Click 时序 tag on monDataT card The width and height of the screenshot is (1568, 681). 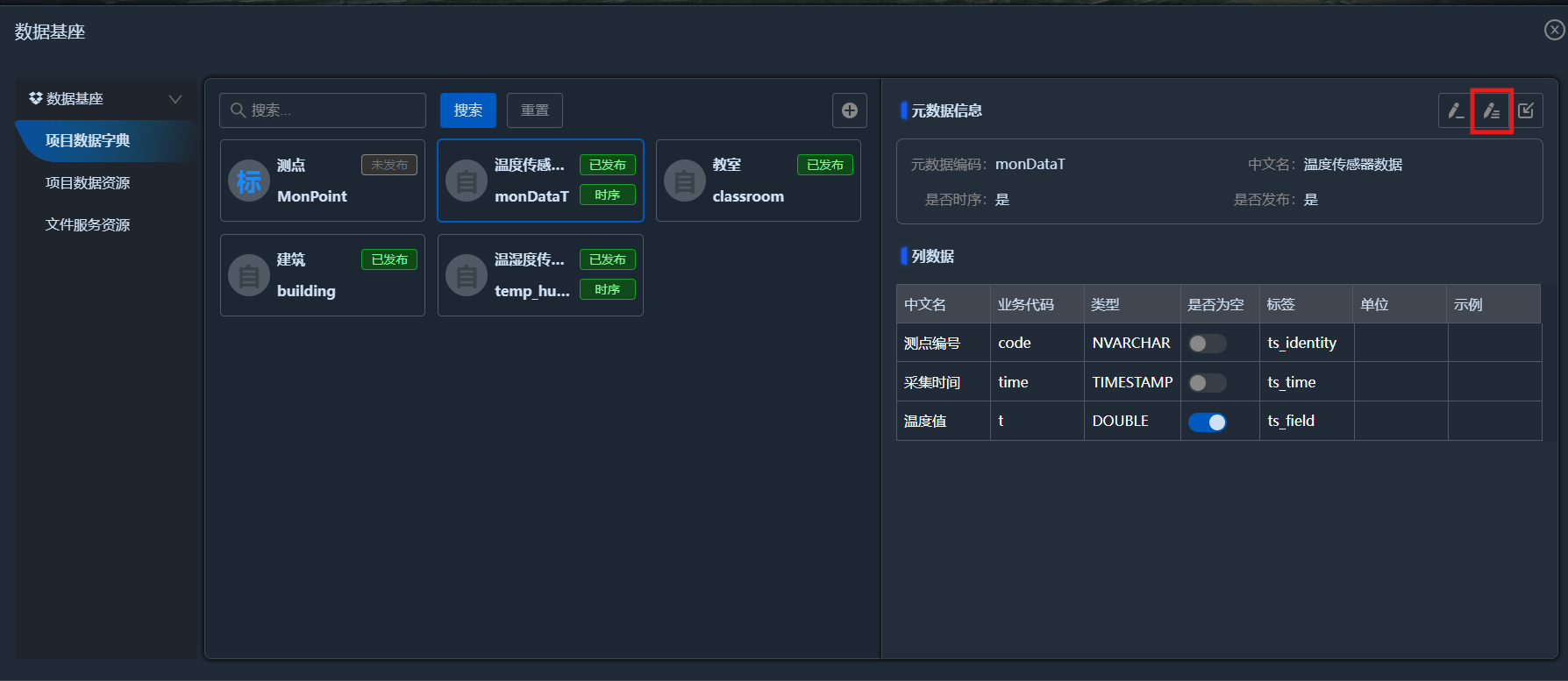(x=608, y=195)
